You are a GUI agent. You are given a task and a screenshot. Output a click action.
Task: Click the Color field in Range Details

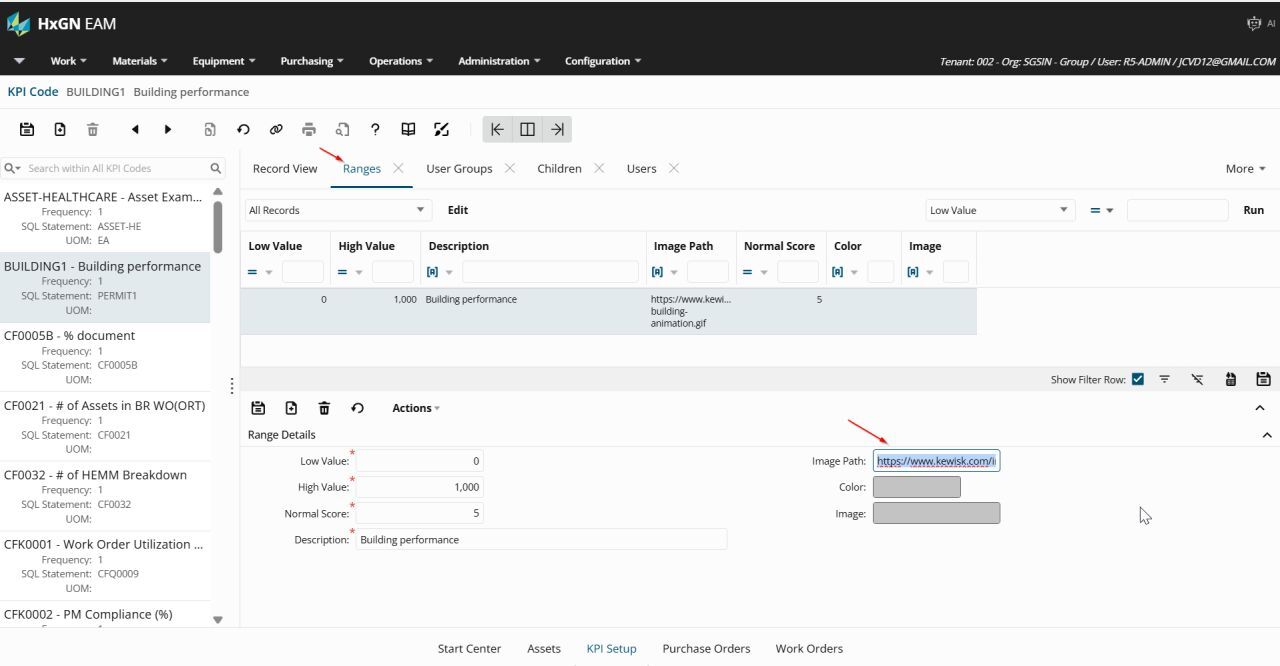click(916, 487)
